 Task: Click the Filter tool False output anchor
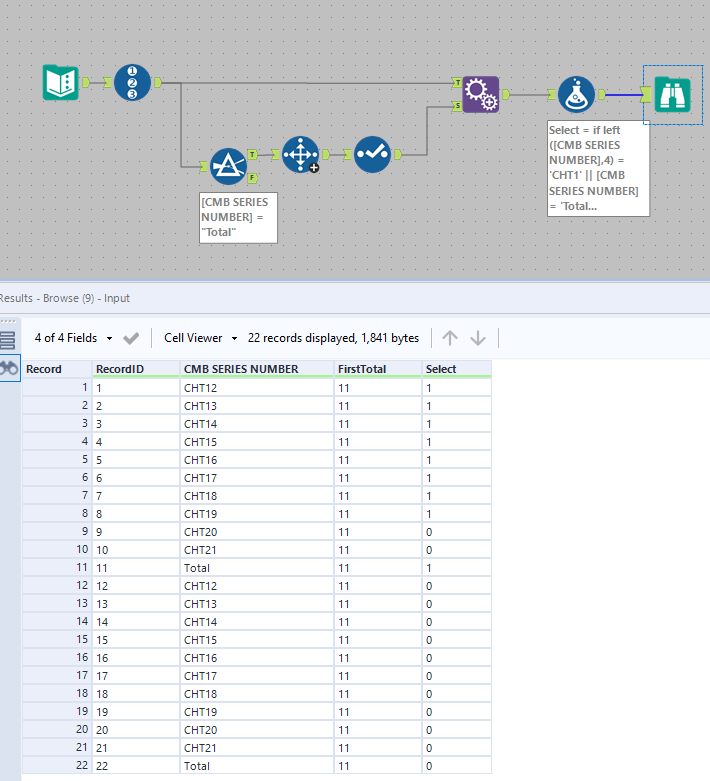click(253, 178)
